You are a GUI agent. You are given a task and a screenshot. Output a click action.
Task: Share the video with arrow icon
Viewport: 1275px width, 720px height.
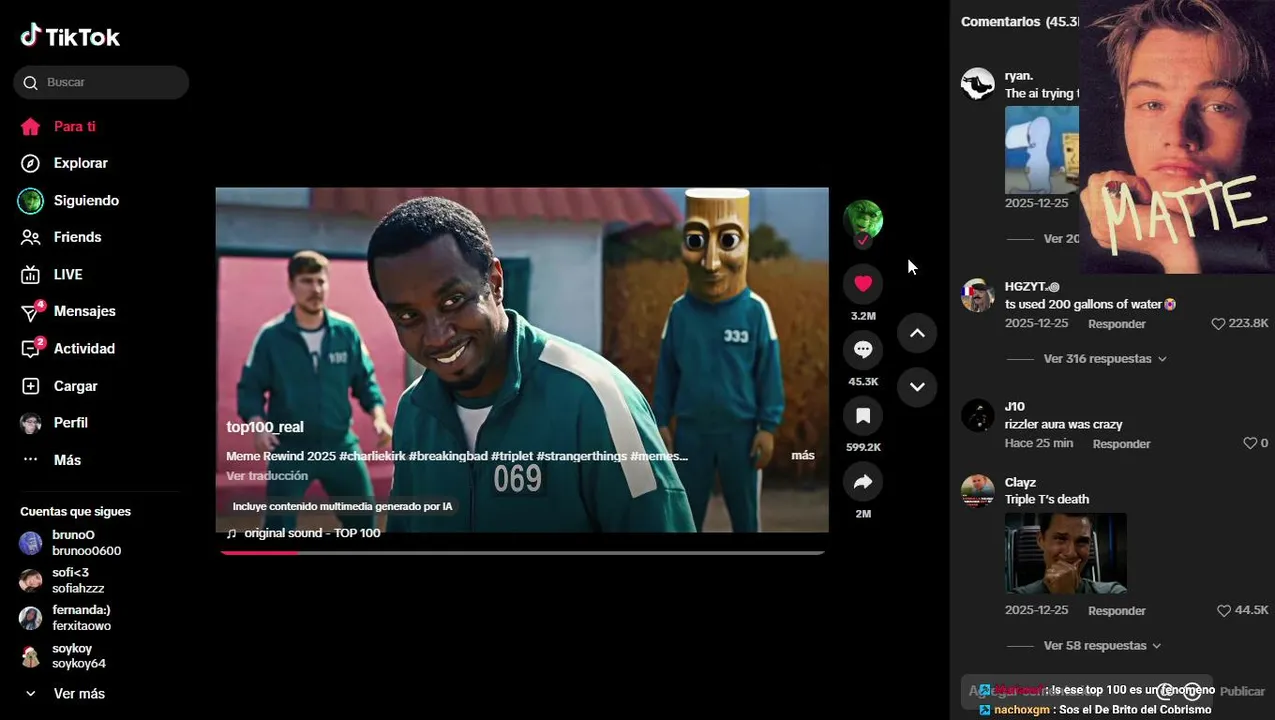tap(863, 483)
